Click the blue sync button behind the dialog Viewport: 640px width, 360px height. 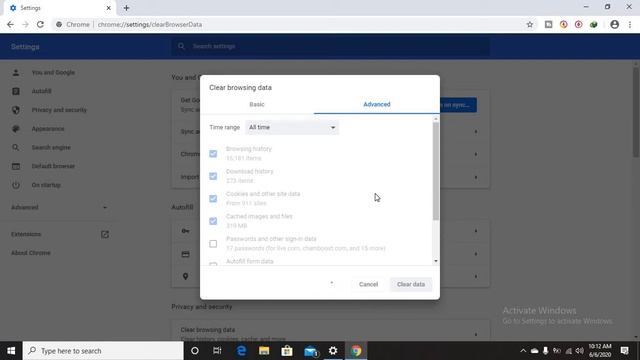pos(458,105)
